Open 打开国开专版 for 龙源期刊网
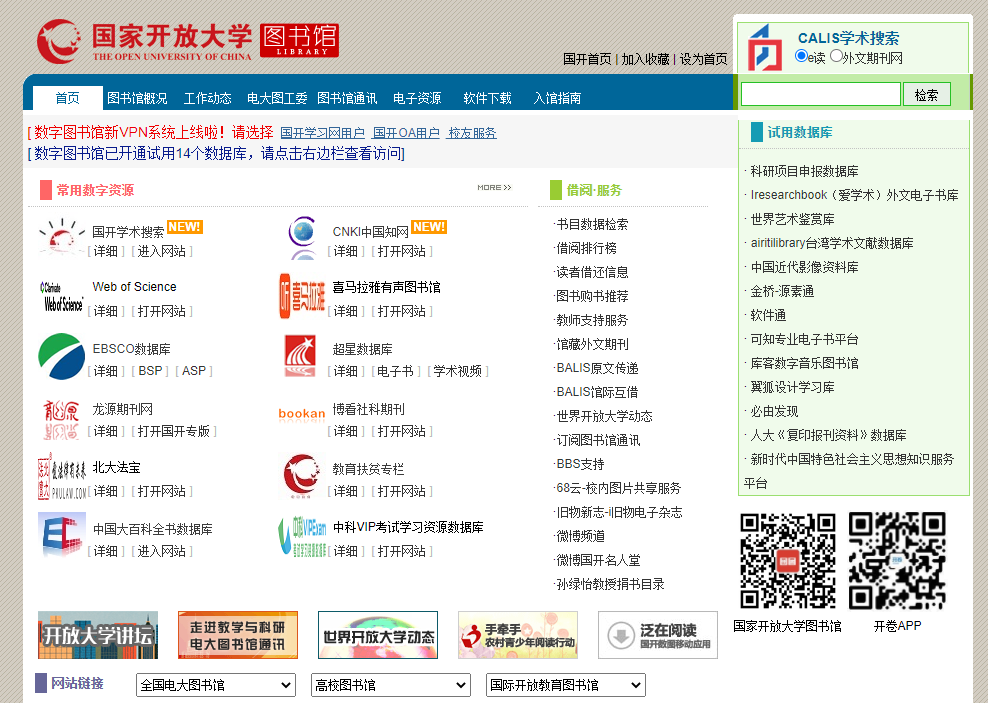Viewport: 988px width, 703px height. pyautogui.click(x=173, y=431)
